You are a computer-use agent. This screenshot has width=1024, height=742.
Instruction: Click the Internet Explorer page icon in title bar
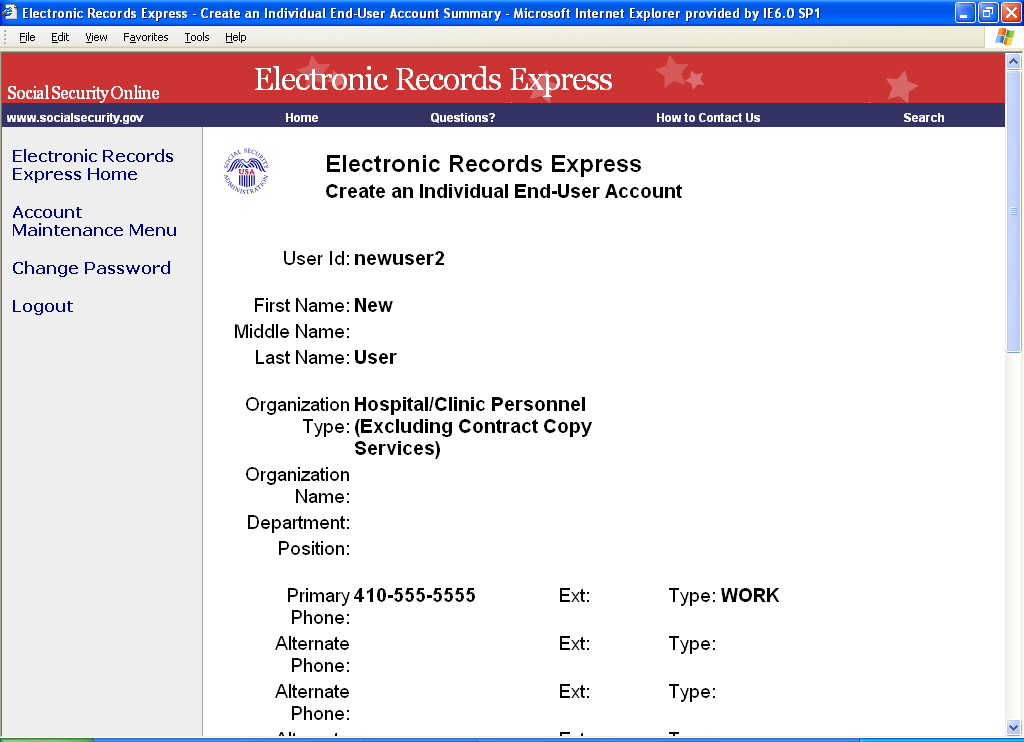10,12
